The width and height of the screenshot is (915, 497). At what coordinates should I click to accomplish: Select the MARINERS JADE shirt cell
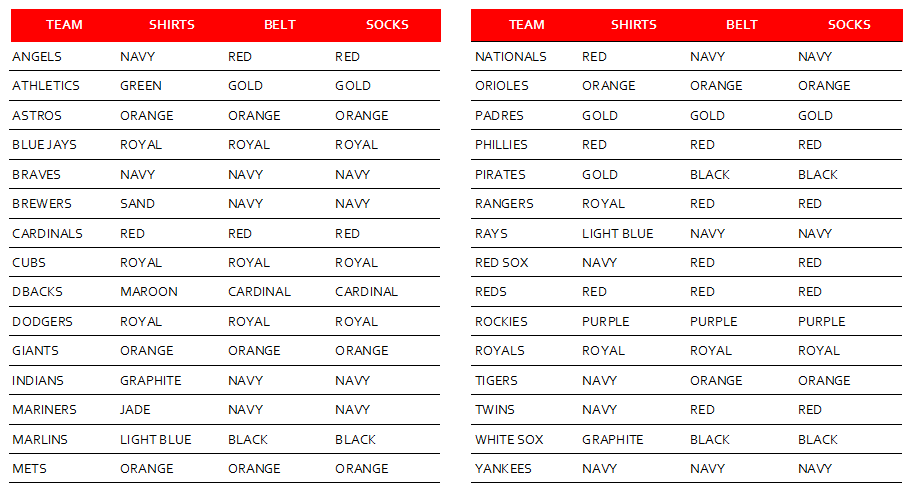click(135, 410)
